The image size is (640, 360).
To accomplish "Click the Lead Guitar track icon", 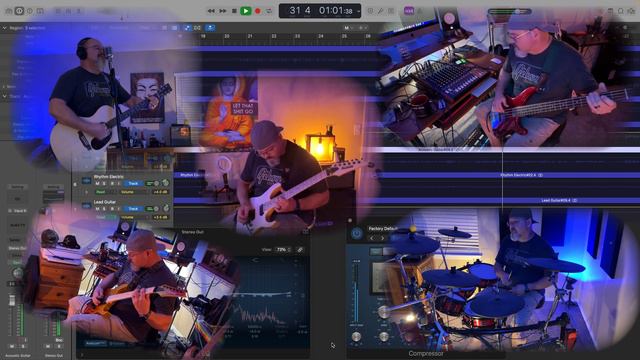I will pos(86,206).
